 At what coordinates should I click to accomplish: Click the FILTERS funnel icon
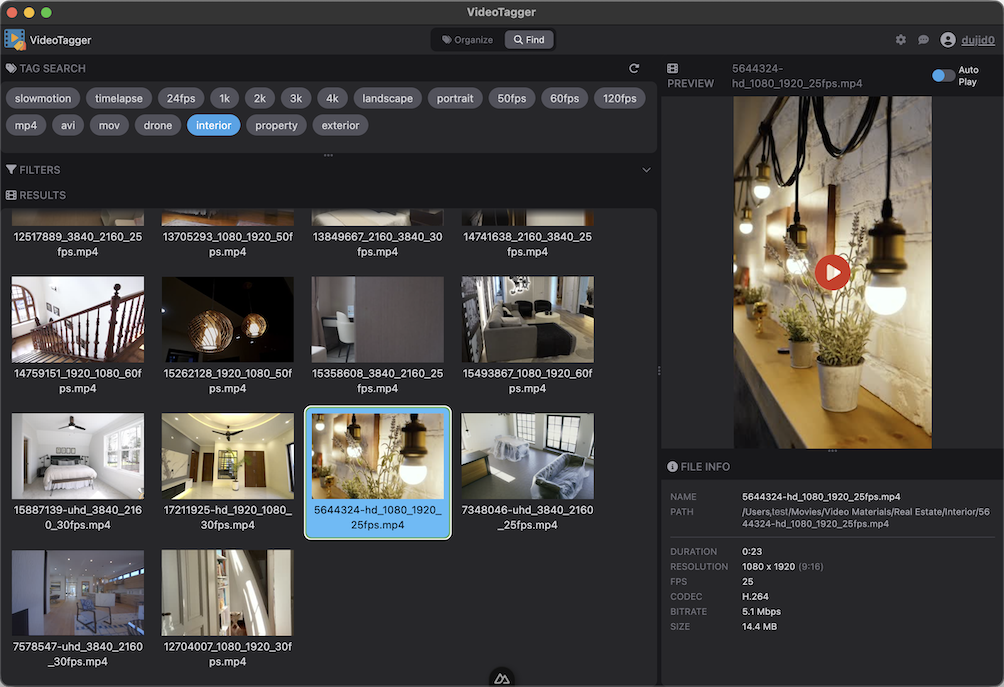[x=12, y=169]
